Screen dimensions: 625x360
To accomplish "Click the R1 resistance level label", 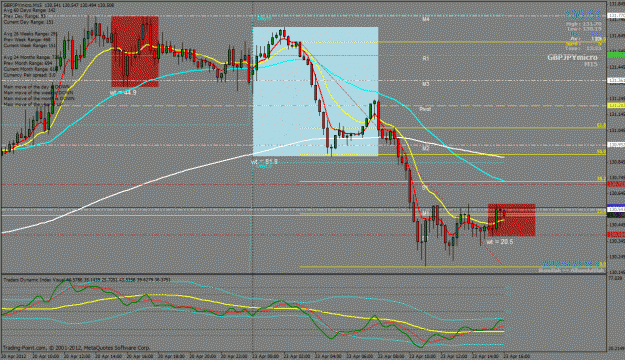I will click(x=426, y=58).
